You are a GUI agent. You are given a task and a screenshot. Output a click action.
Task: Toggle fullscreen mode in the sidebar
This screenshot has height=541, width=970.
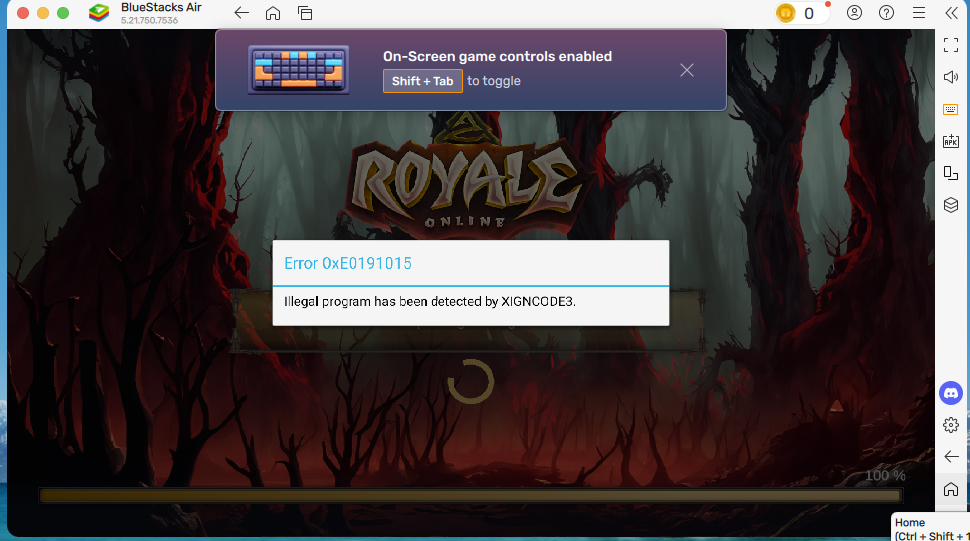[951, 45]
